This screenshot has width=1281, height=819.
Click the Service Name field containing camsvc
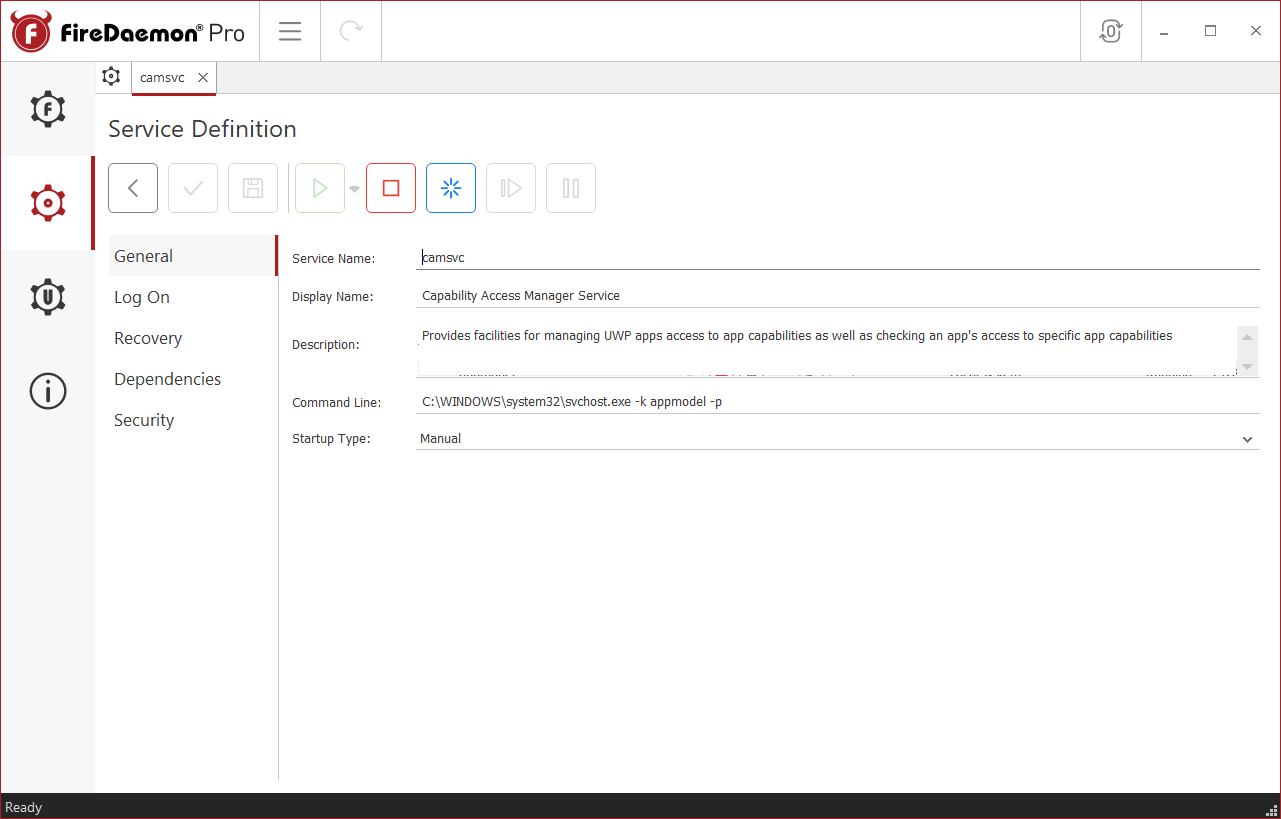click(x=838, y=258)
